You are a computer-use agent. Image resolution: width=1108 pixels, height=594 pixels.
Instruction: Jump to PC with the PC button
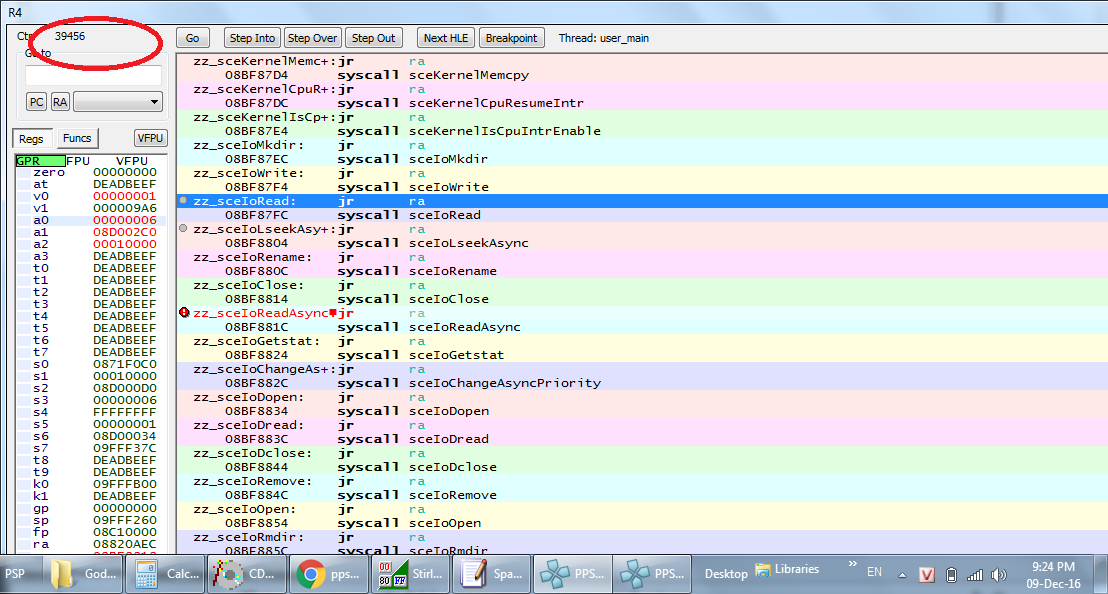pos(36,101)
